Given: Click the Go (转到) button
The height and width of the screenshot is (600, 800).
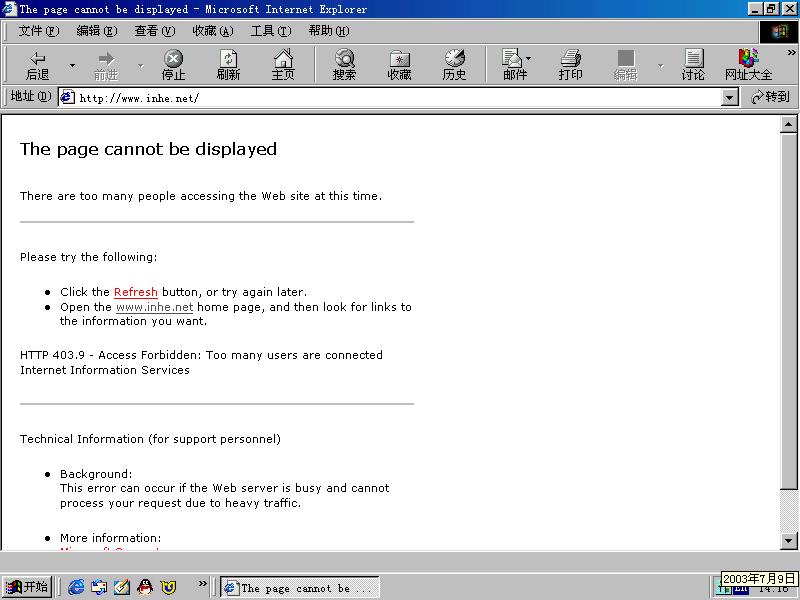Looking at the screenshot, I should click(770, 97).
